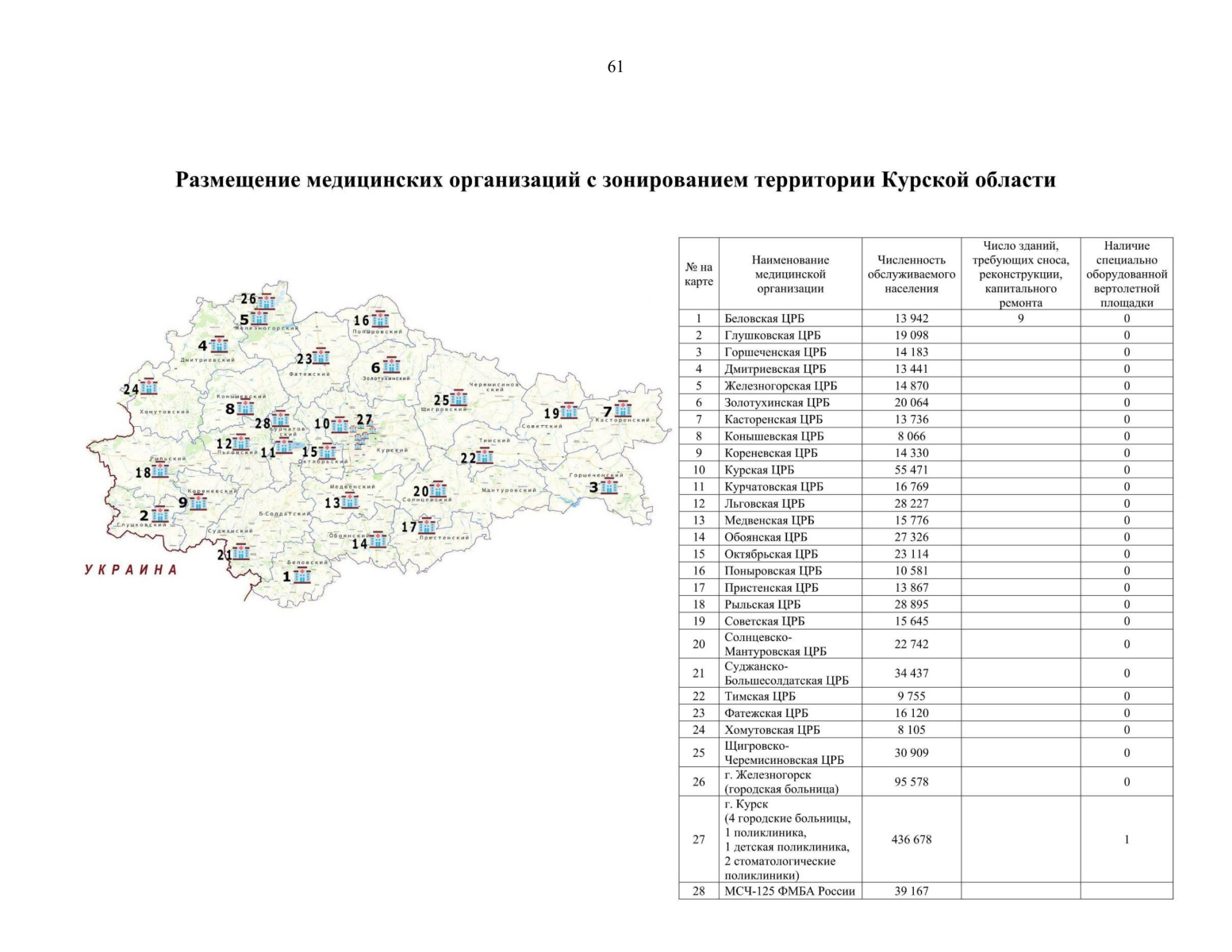Select hospital marker 24 in Хомутовский district
The height and width of the screenshot is (952, 1232).
148,388
